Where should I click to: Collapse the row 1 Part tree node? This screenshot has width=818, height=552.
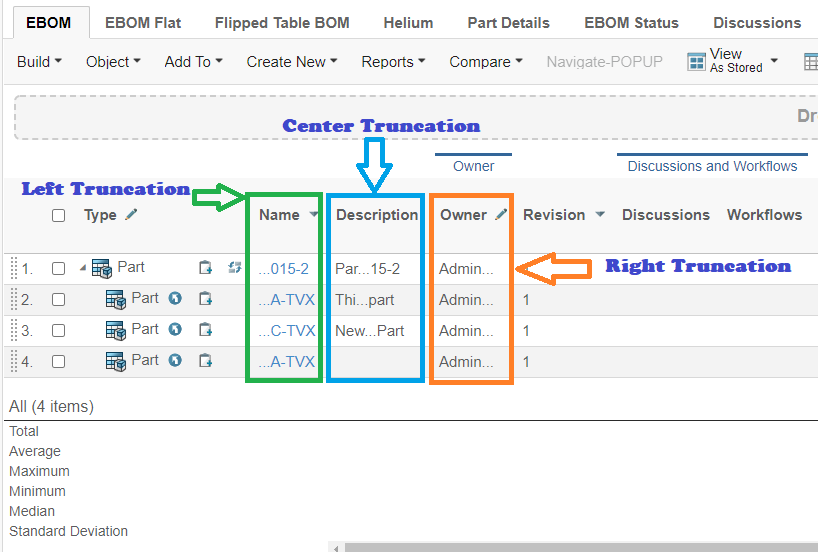[x=83, y=268]
